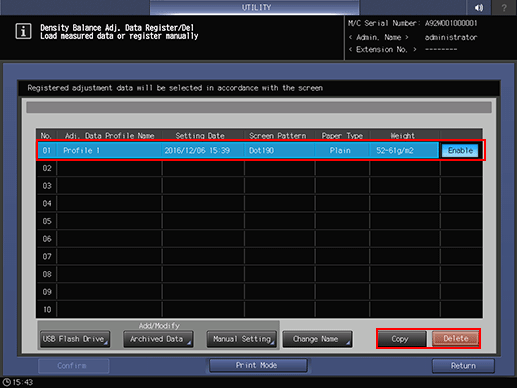The image size is (517, 388).
Task: Open the Manual Setting option
Action: tap(241, 339)
